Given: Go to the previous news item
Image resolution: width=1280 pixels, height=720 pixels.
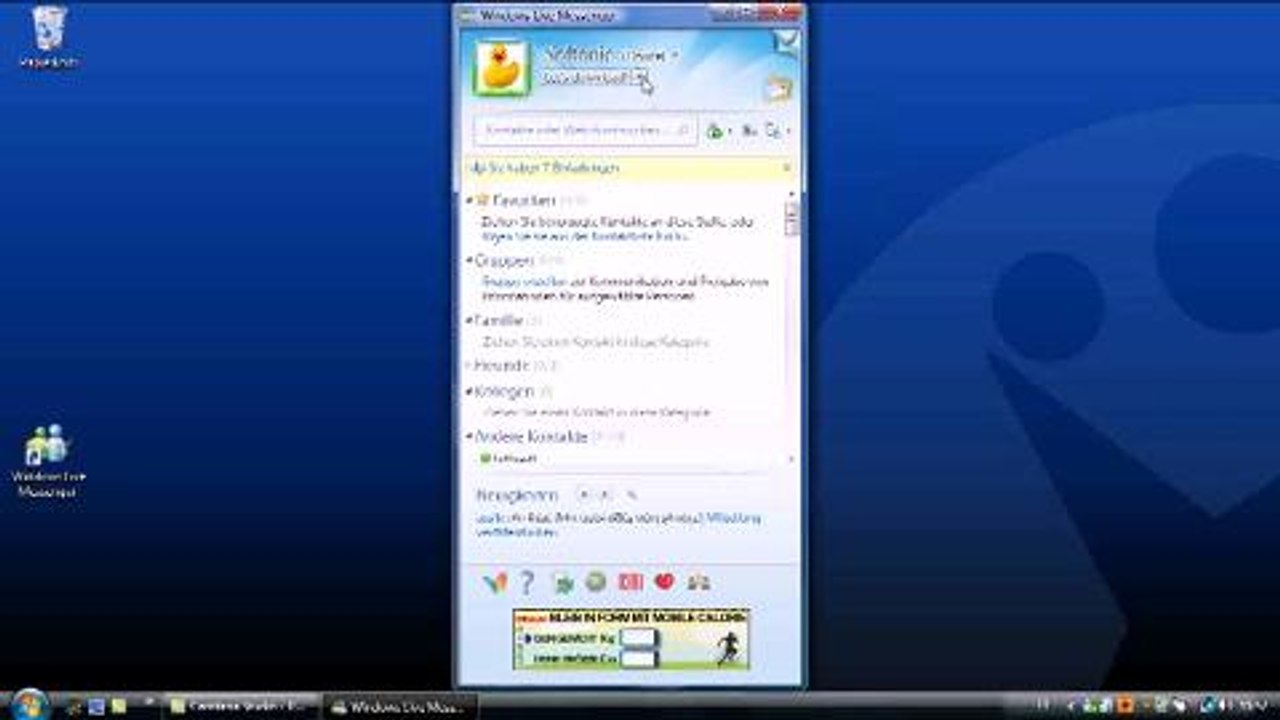Looking at the screenshot, I should pyautogui.click(x=585, y=495).
